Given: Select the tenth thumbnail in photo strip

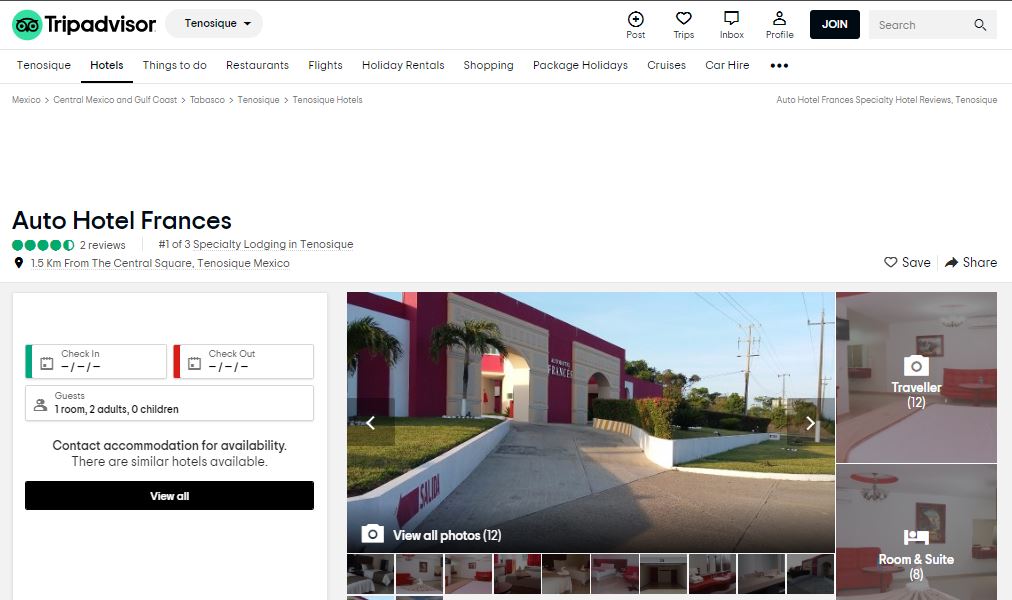Looking at the screenshot, I should (x=811, y=574).
